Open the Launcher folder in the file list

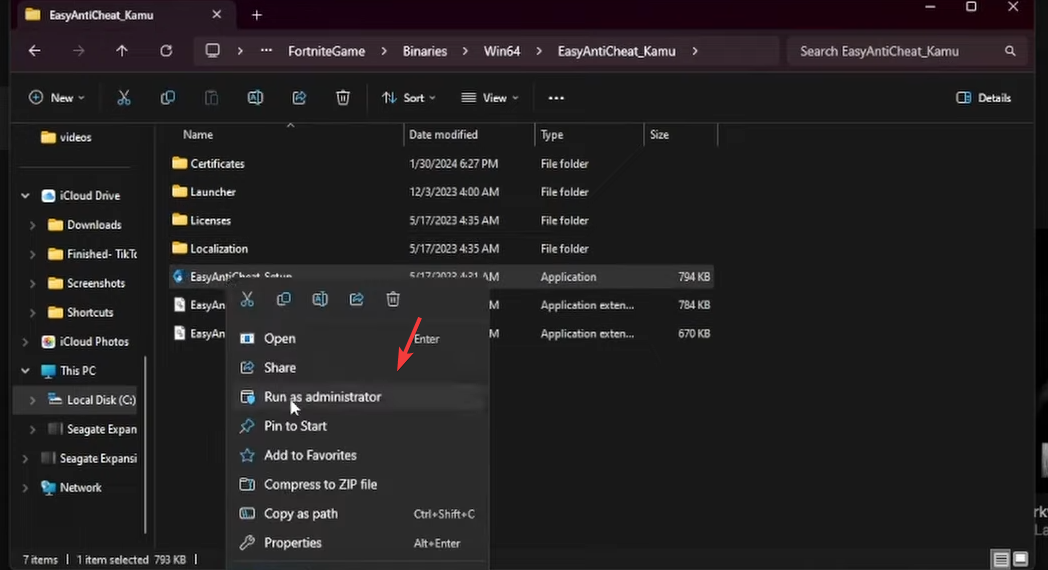coord(213,192)
